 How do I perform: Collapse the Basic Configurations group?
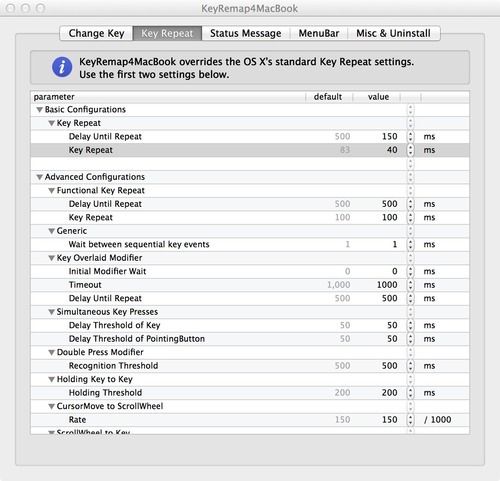pos(40,110)
